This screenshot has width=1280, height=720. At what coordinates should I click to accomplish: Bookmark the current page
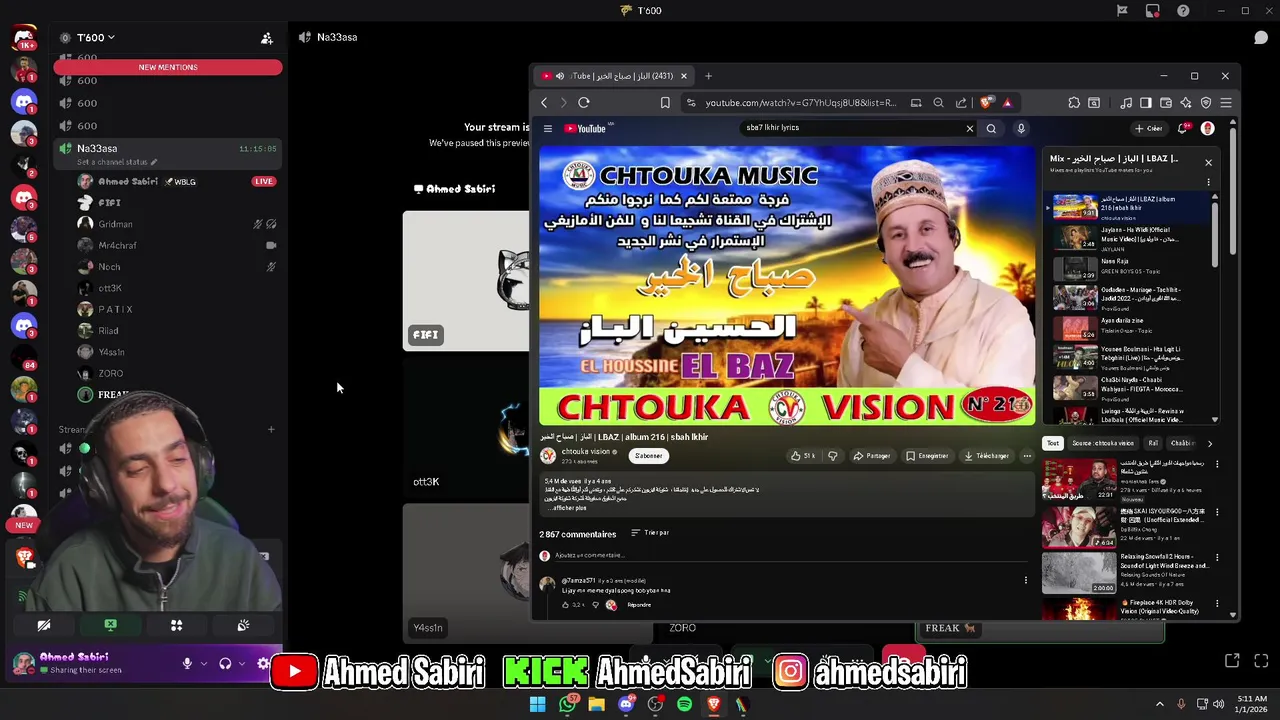tap(665, 102)
